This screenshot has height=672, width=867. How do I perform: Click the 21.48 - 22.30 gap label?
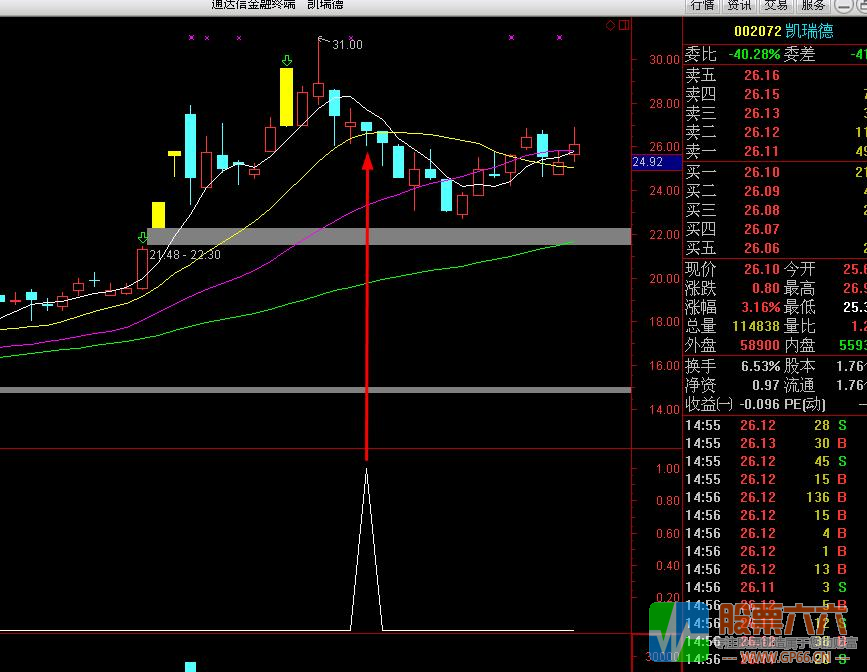click(185, 255)
